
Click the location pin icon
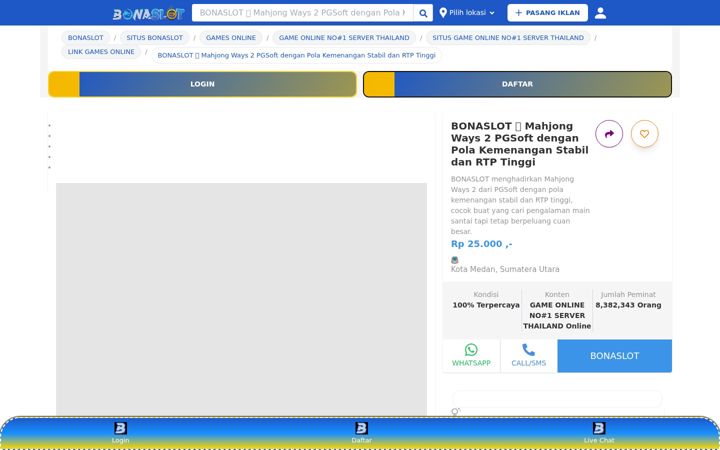(x=443, y=12)
